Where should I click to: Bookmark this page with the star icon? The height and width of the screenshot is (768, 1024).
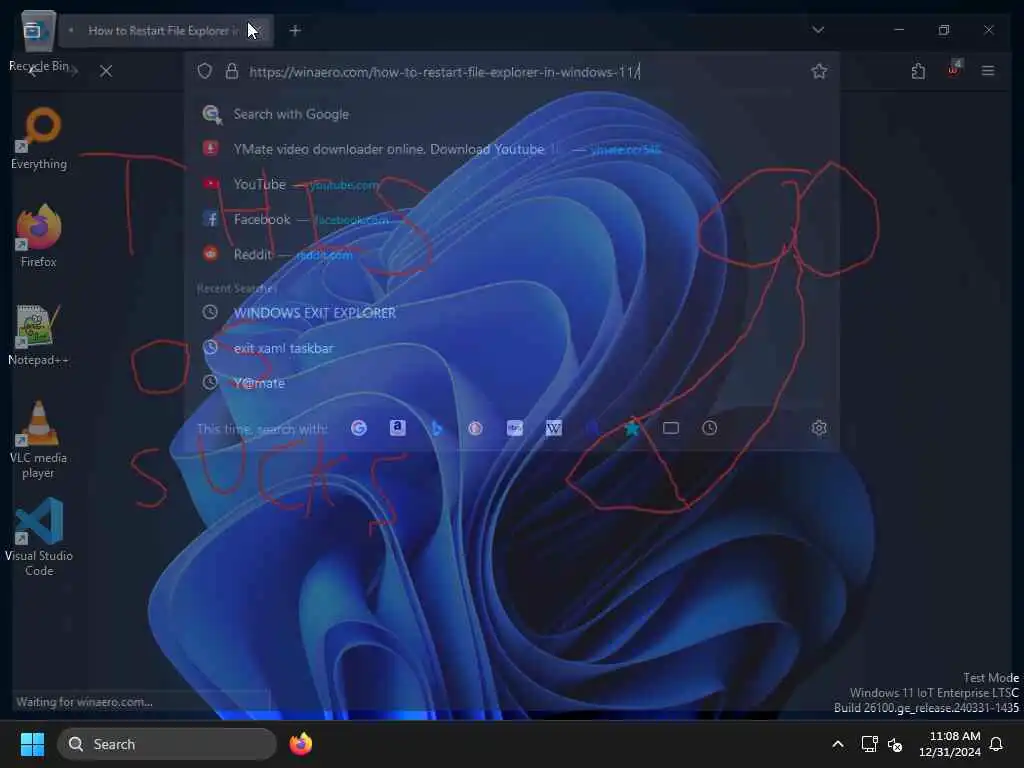(x=819, y=71)
